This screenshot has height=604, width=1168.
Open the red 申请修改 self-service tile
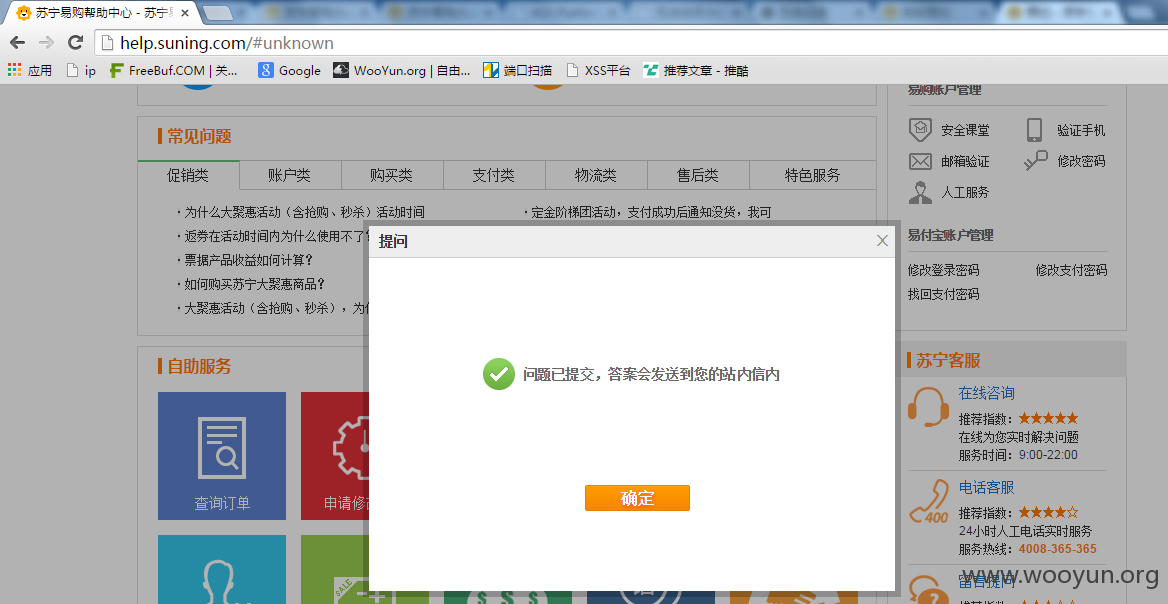point(334,456)
